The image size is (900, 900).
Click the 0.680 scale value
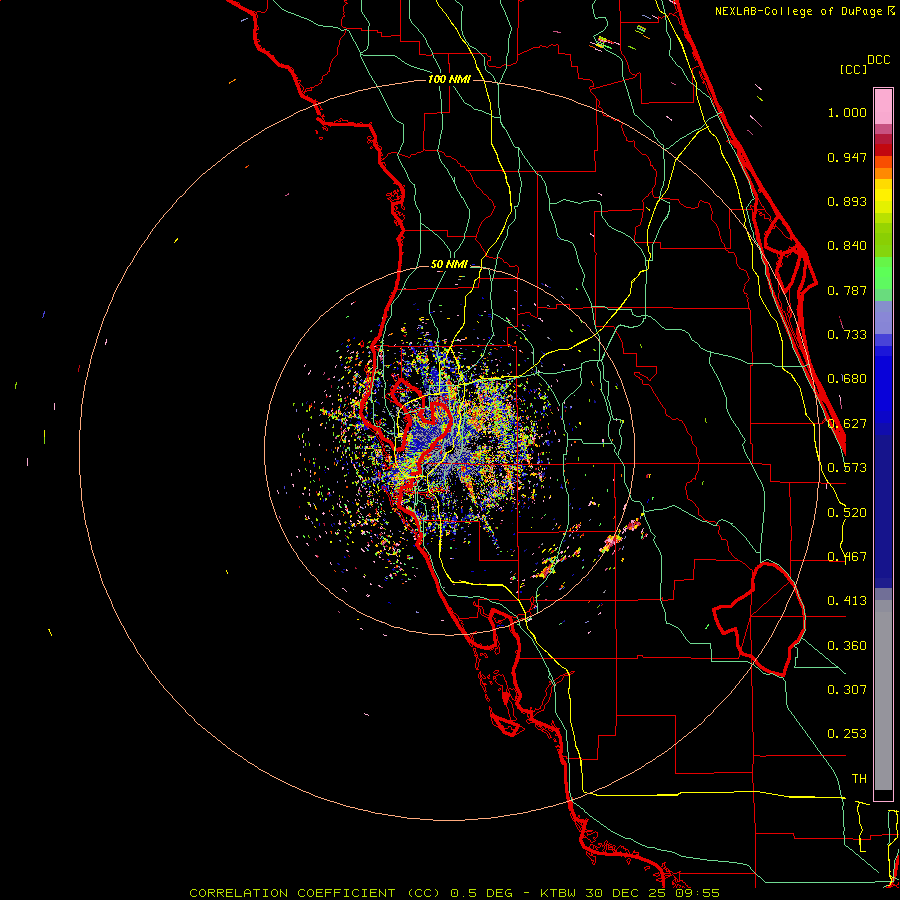847,379
